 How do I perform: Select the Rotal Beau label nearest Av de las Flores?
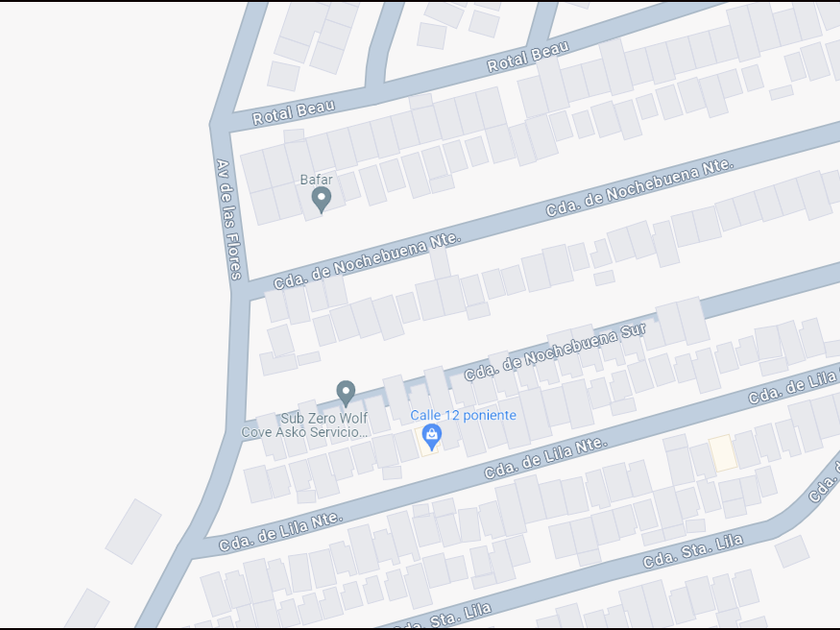click(294, 112)
